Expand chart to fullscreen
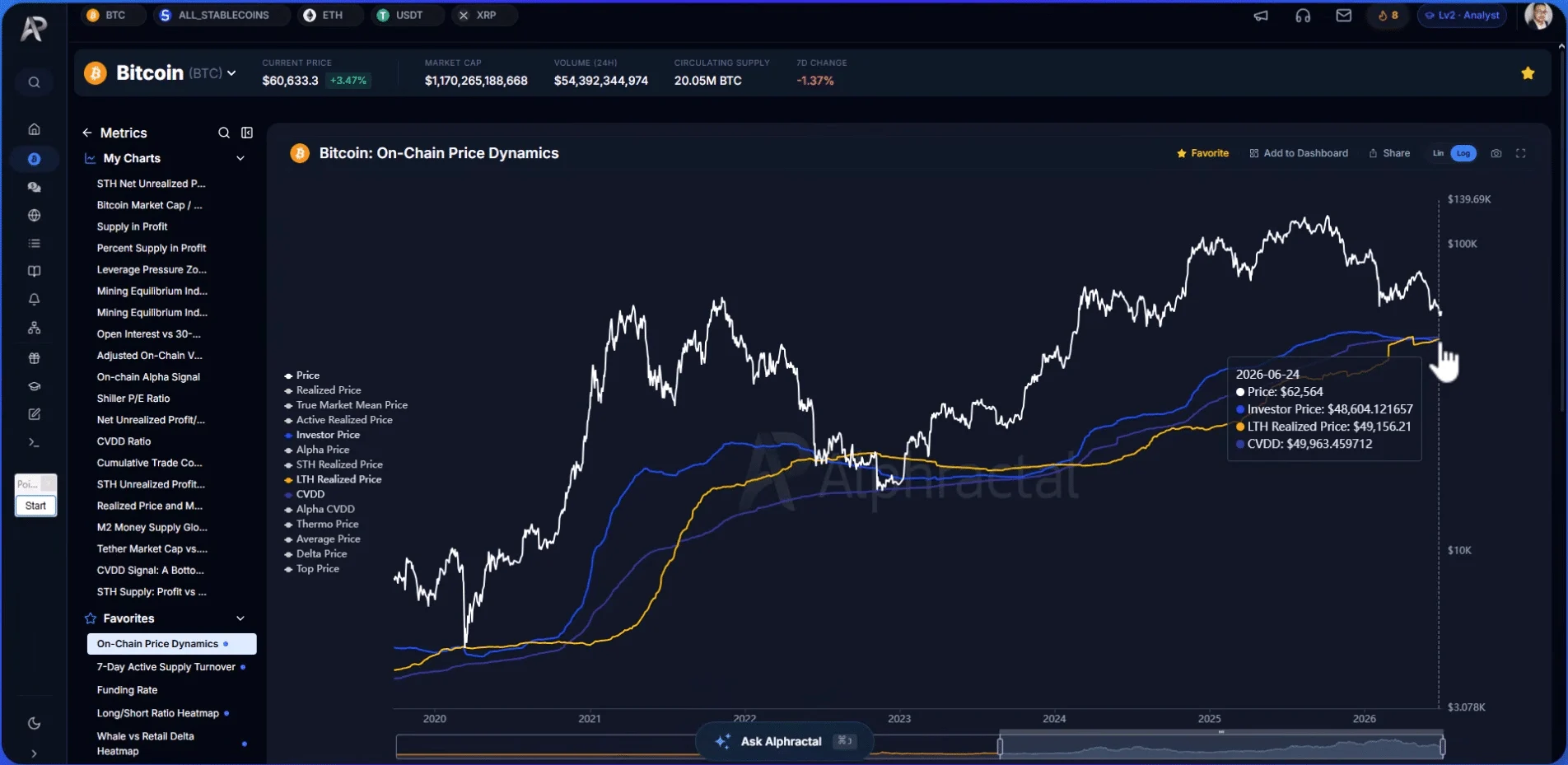This screenshot has width=1568, height=765. point(1521,153)
